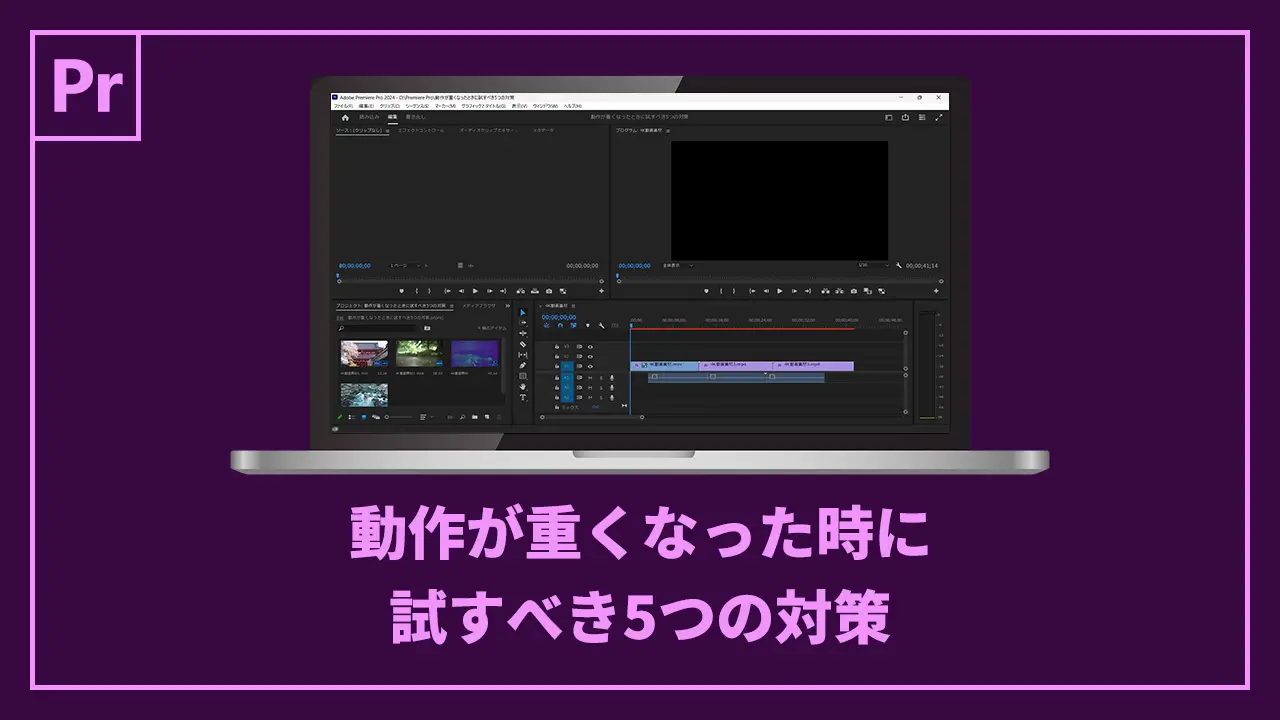Add marker in the timeline panel
Screen dimensions: 1280x720
tap(588, 325)
